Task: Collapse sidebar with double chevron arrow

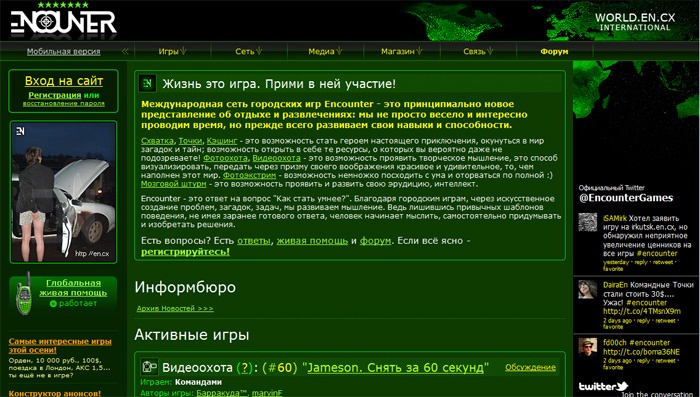Action: [x=125, y=51]
